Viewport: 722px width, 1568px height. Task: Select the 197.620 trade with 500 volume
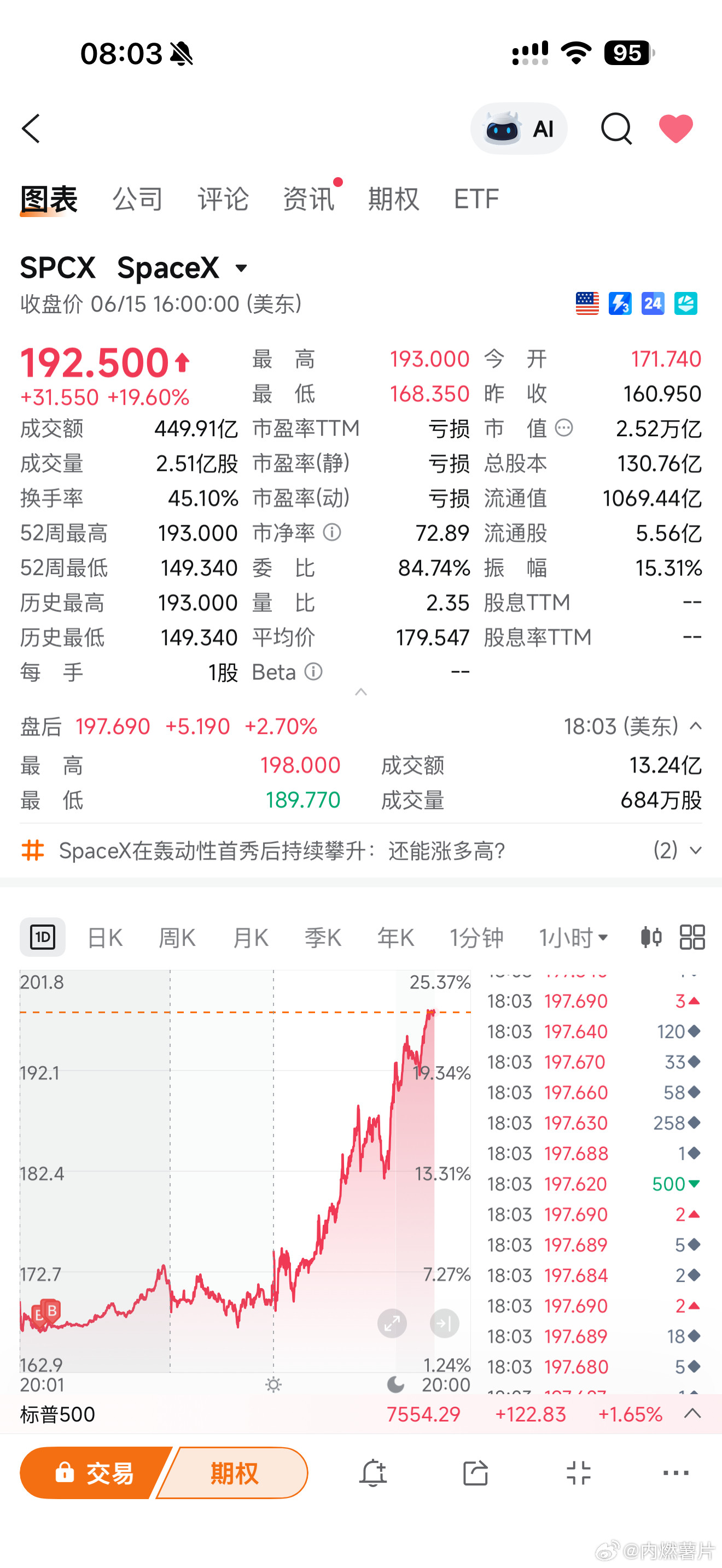[594, 1183]
